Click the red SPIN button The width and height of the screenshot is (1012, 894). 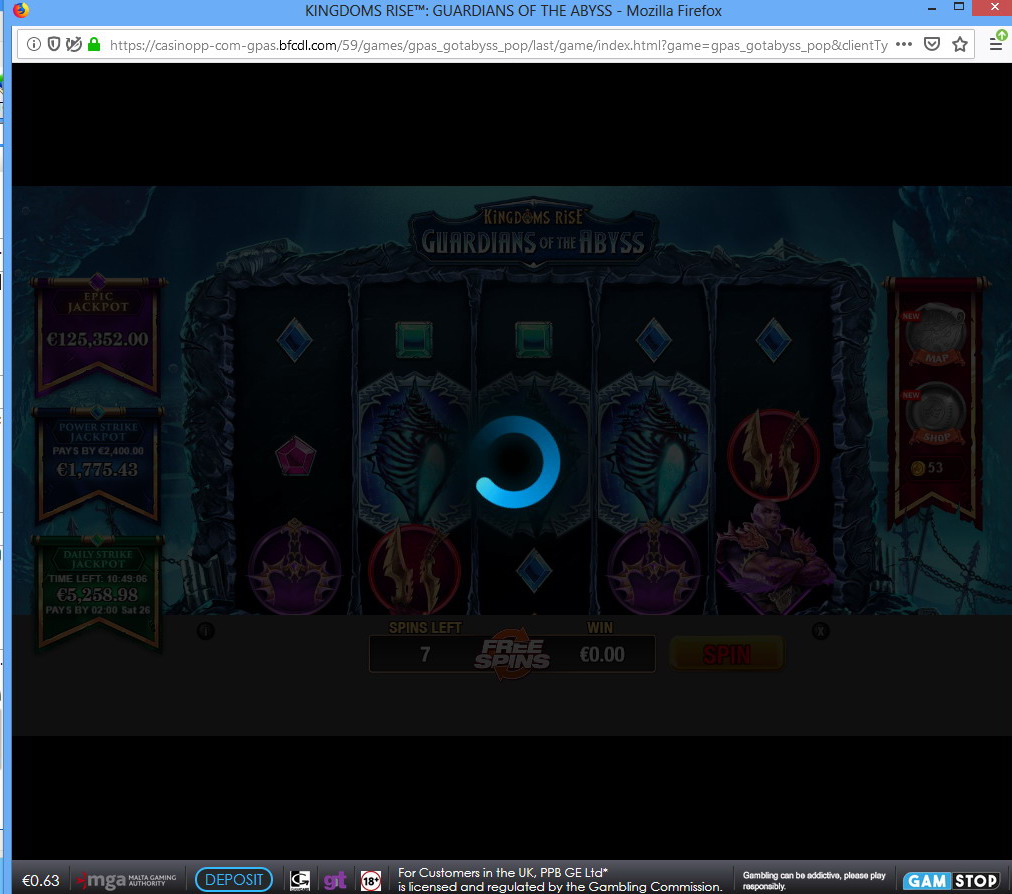pos(727,654)
